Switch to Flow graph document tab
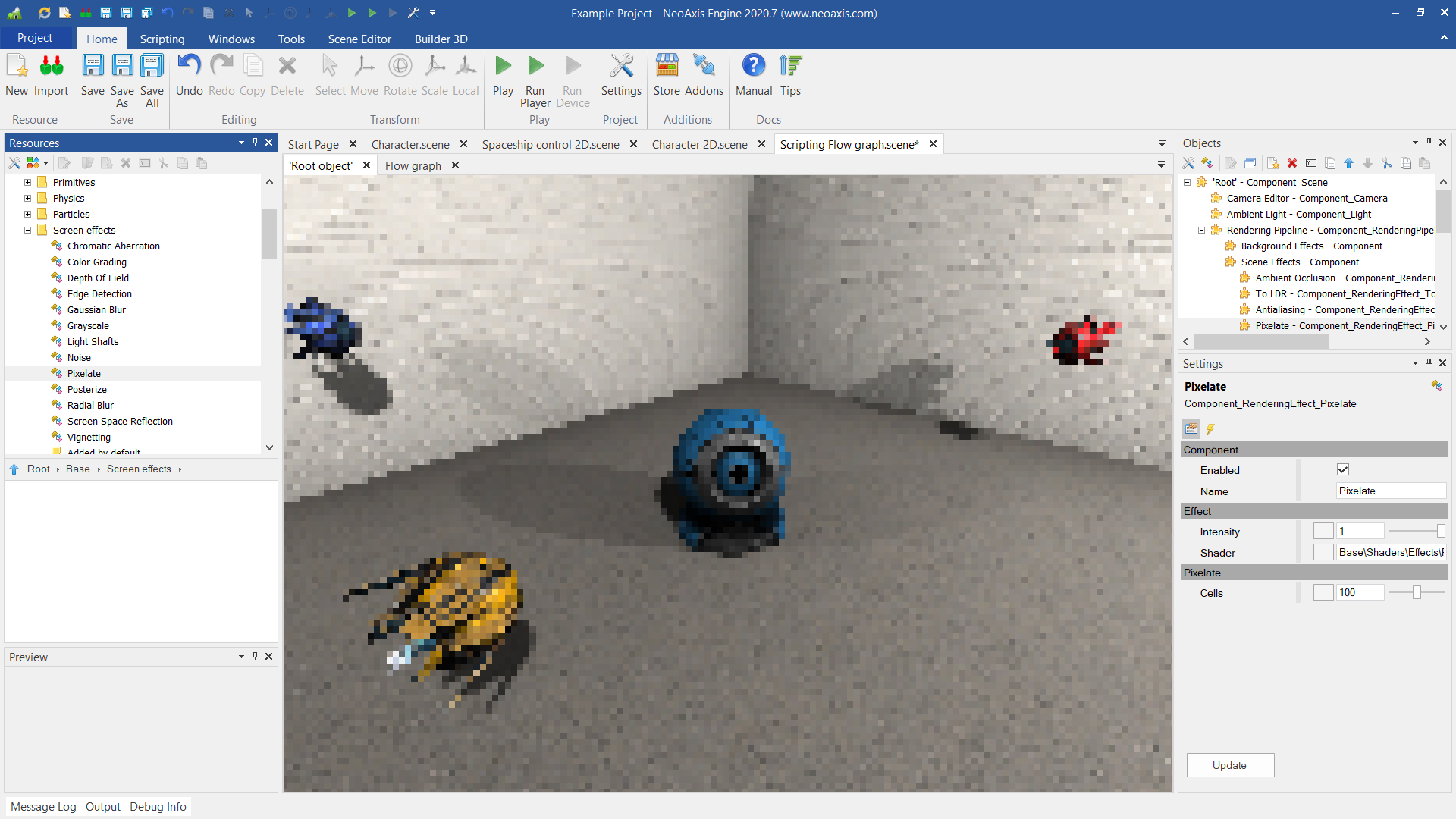This screenshot has width=1456, height=819. coord(413,165)
